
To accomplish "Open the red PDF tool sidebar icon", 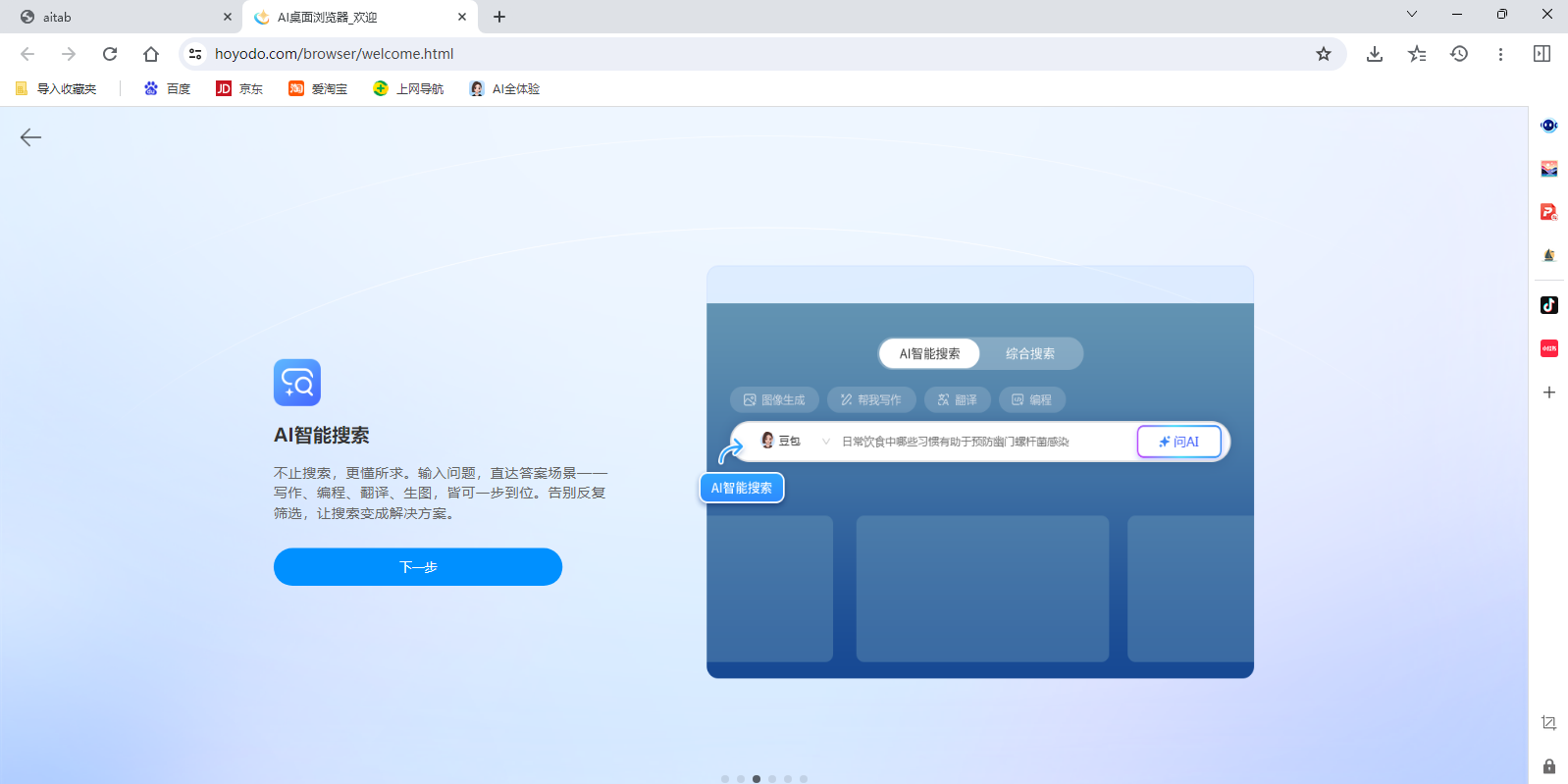I will coord(1548,212).
